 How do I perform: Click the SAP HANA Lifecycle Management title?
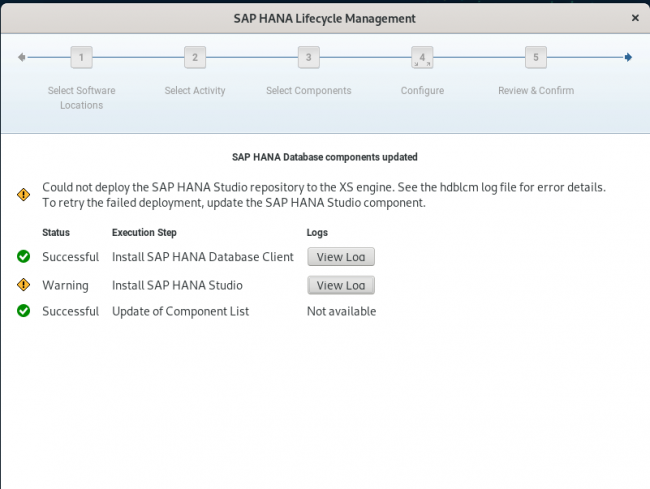325,19
